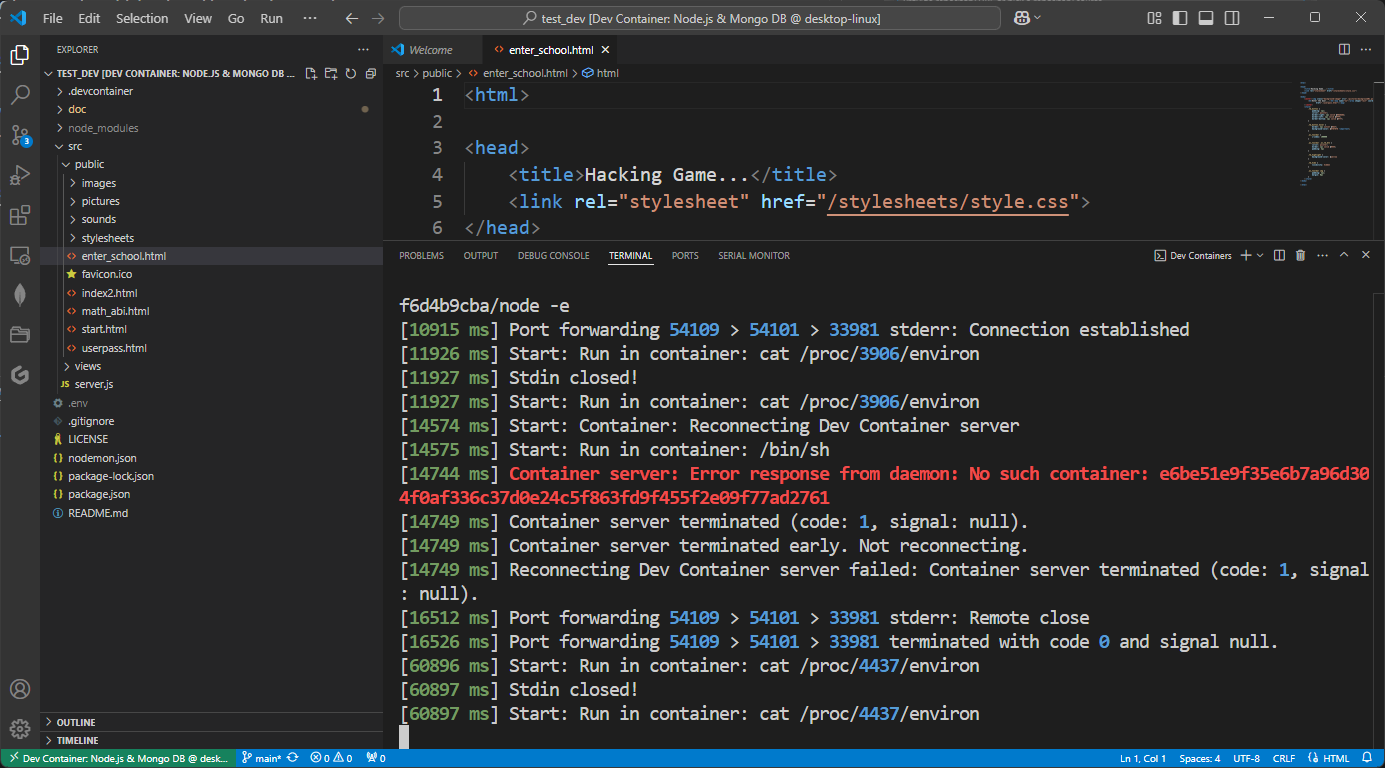The width and height of the screenshot is (1385, 768).
Task: Open the MongoDB leaf icon view
Action: click(20, 295)
